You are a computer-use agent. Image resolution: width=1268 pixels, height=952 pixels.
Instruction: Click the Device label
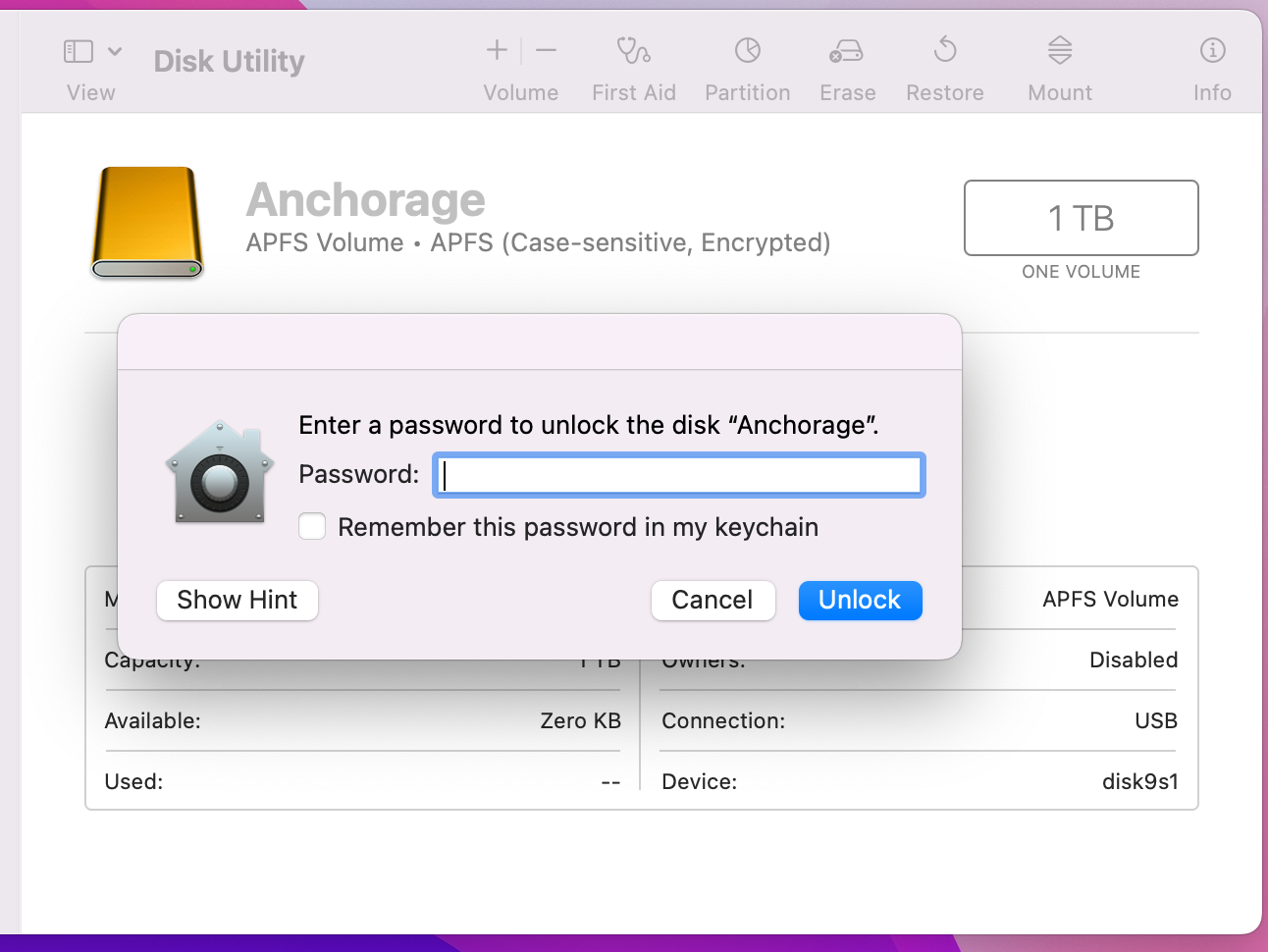[700, 782]
